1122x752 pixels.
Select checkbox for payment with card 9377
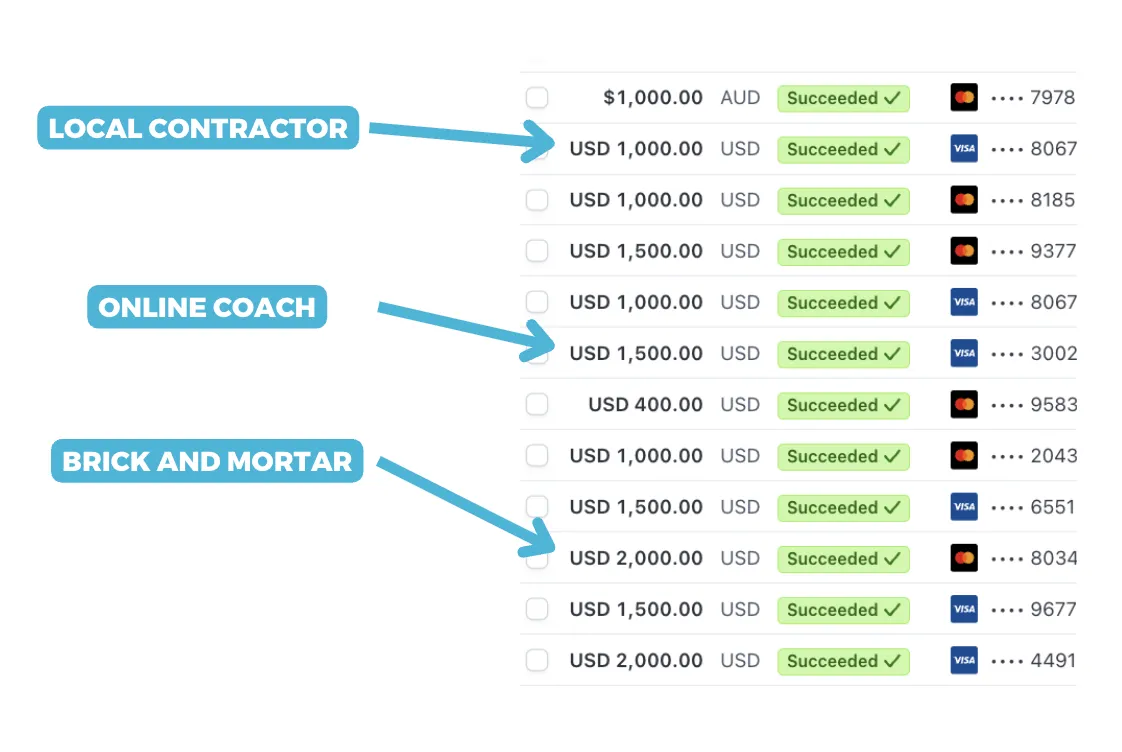[537, 250]
